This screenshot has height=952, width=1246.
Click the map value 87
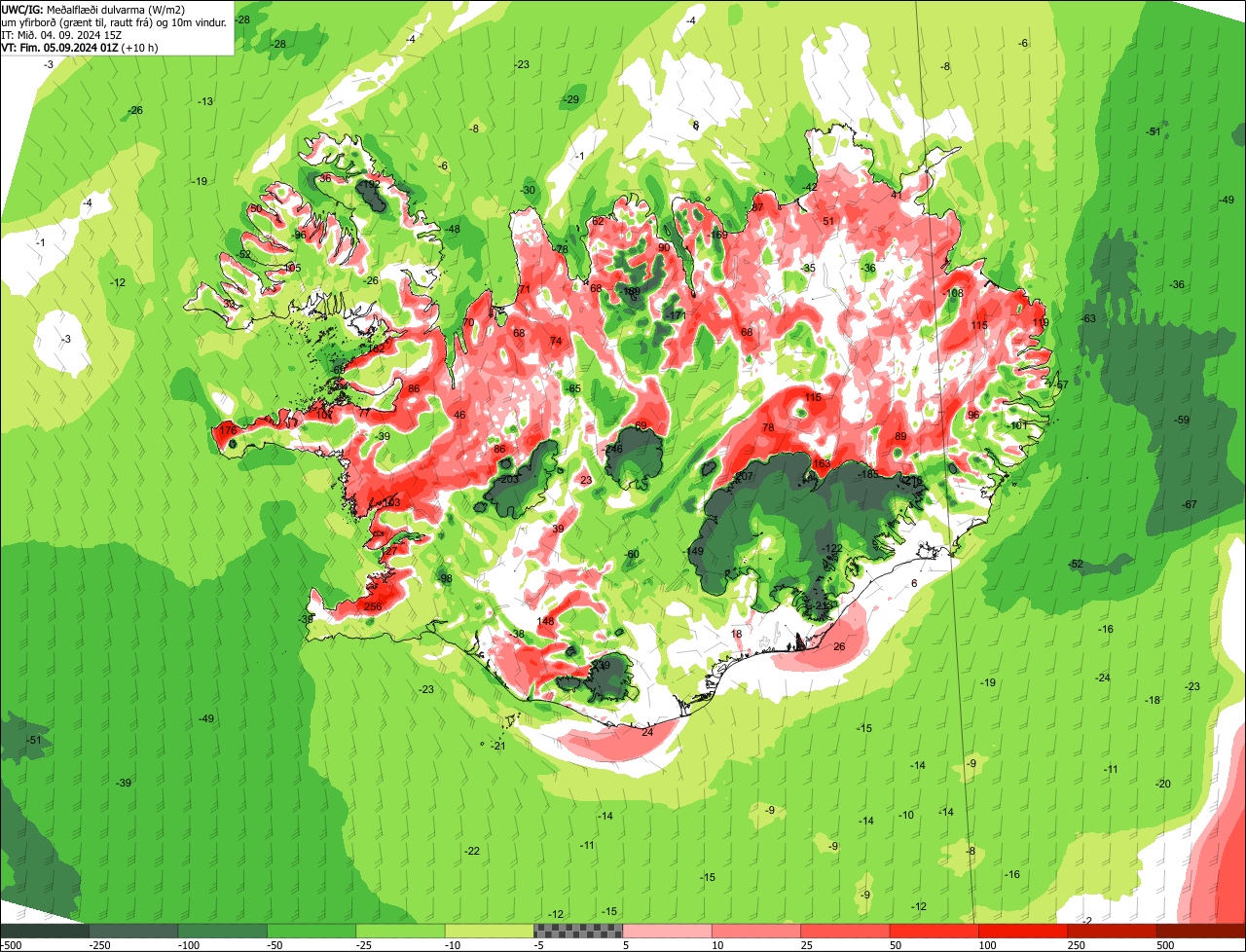pos(756,207)
